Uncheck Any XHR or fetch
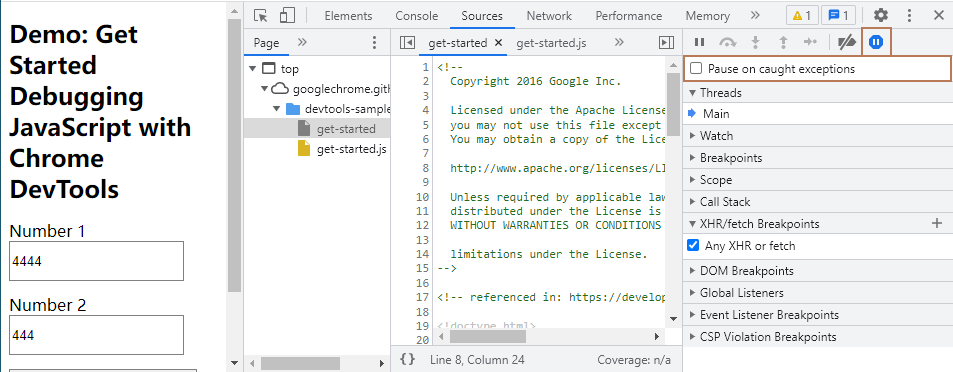953x372 pixels. pyautogui.click(x=693, y=246)
